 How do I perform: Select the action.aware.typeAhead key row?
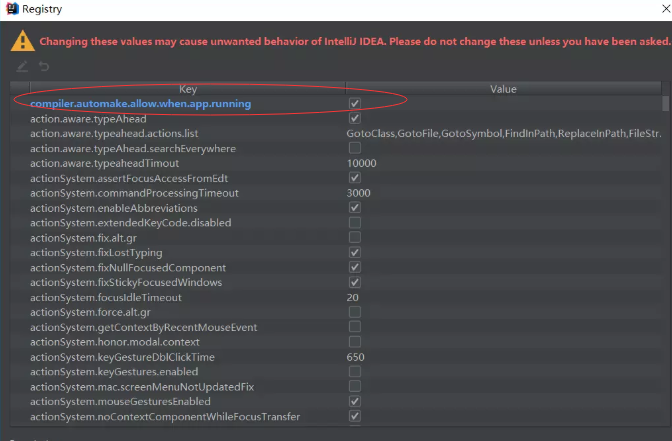click(x=88, y=119)
